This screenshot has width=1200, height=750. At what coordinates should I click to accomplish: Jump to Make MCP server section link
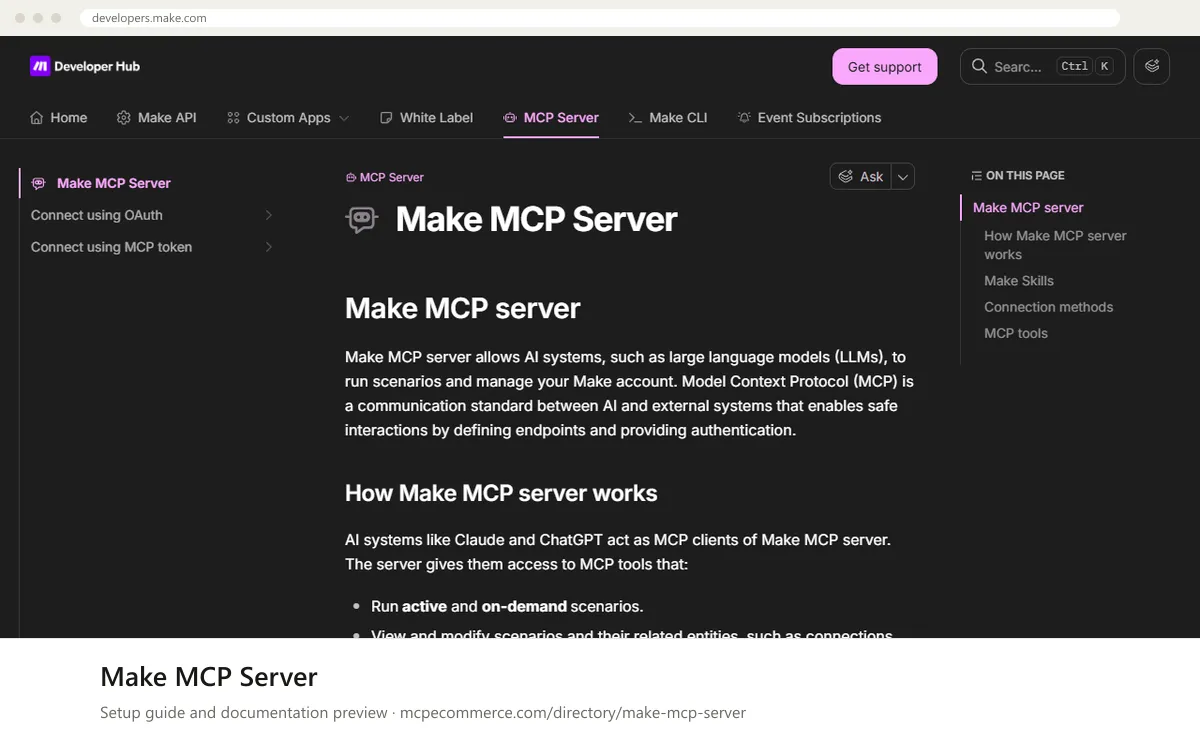click(1028, 207)
